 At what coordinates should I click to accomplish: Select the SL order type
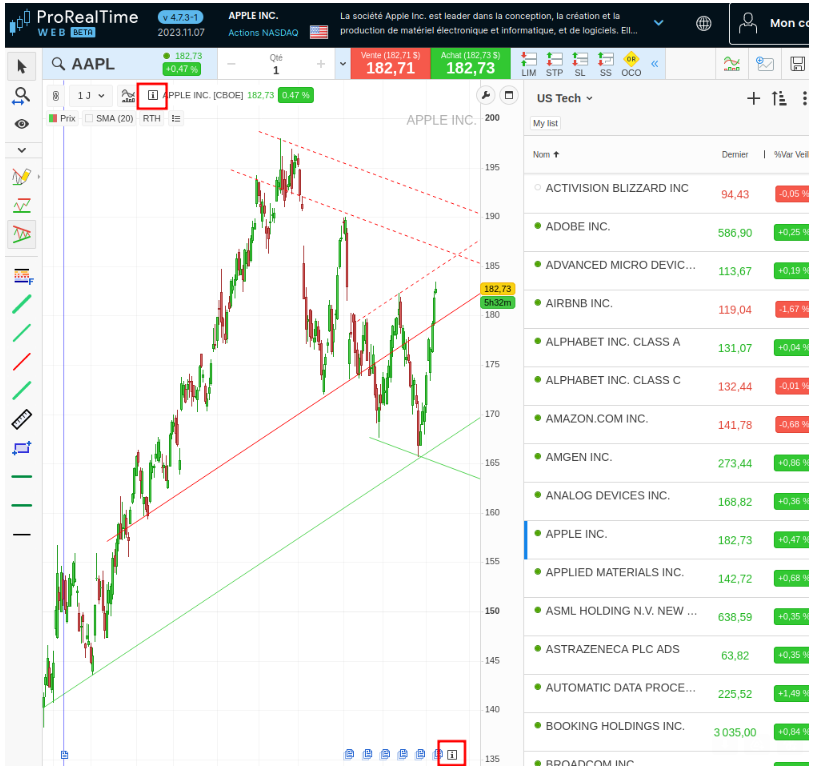(580, 65)
